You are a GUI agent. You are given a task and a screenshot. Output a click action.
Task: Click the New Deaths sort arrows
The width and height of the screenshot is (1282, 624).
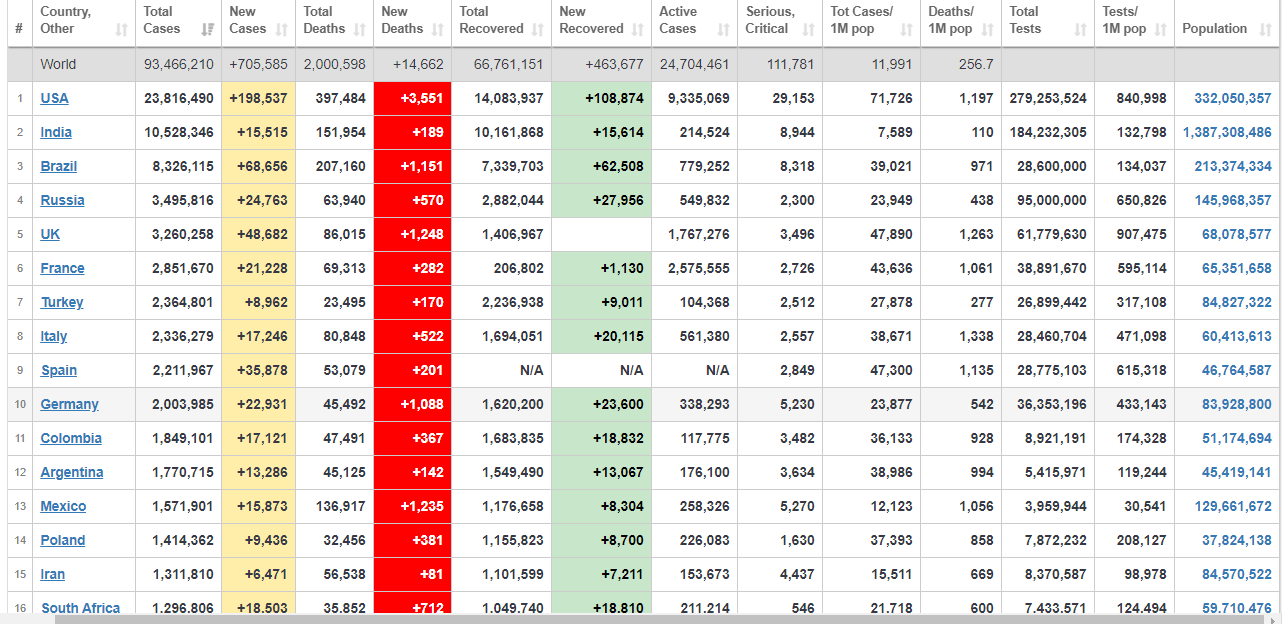[438, 30]
